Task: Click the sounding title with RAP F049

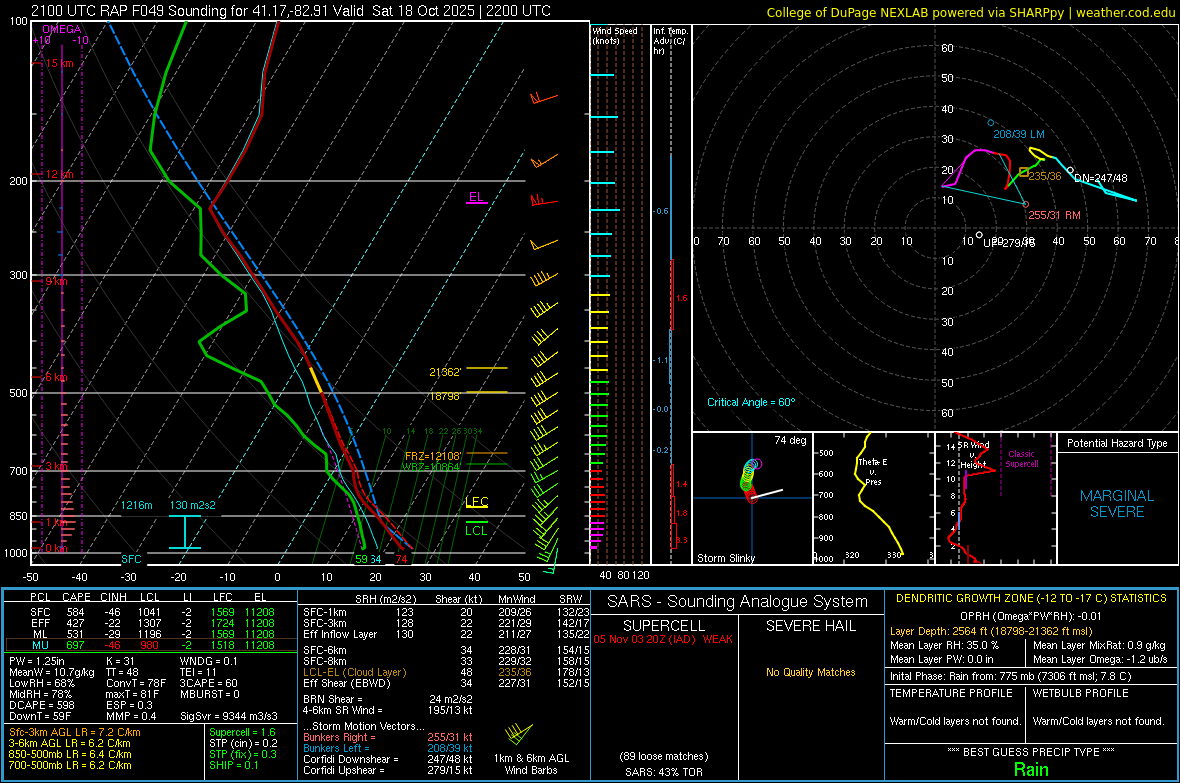Action: (x=290, y=11)
